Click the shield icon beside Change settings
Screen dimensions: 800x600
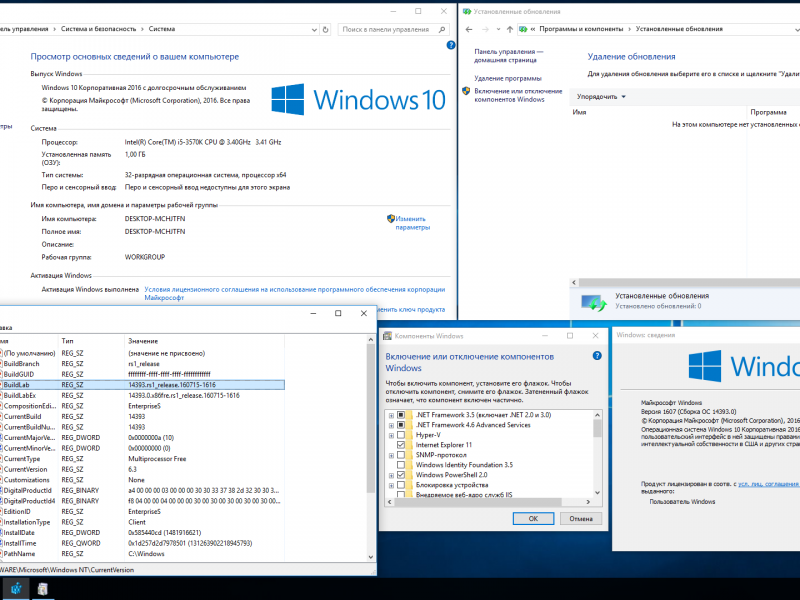391,218
